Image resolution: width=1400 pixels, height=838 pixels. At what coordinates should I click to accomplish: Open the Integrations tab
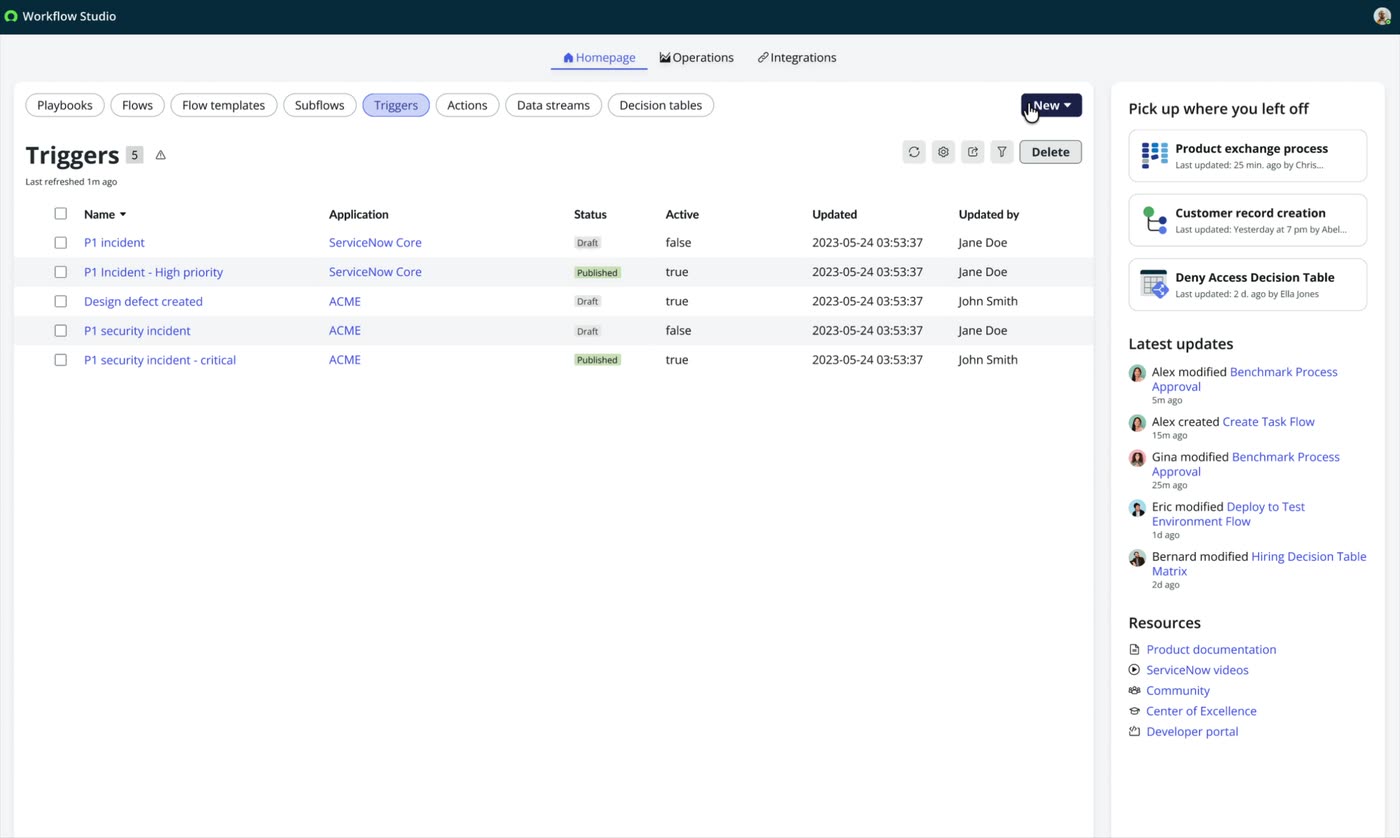(x=797, y=57)
